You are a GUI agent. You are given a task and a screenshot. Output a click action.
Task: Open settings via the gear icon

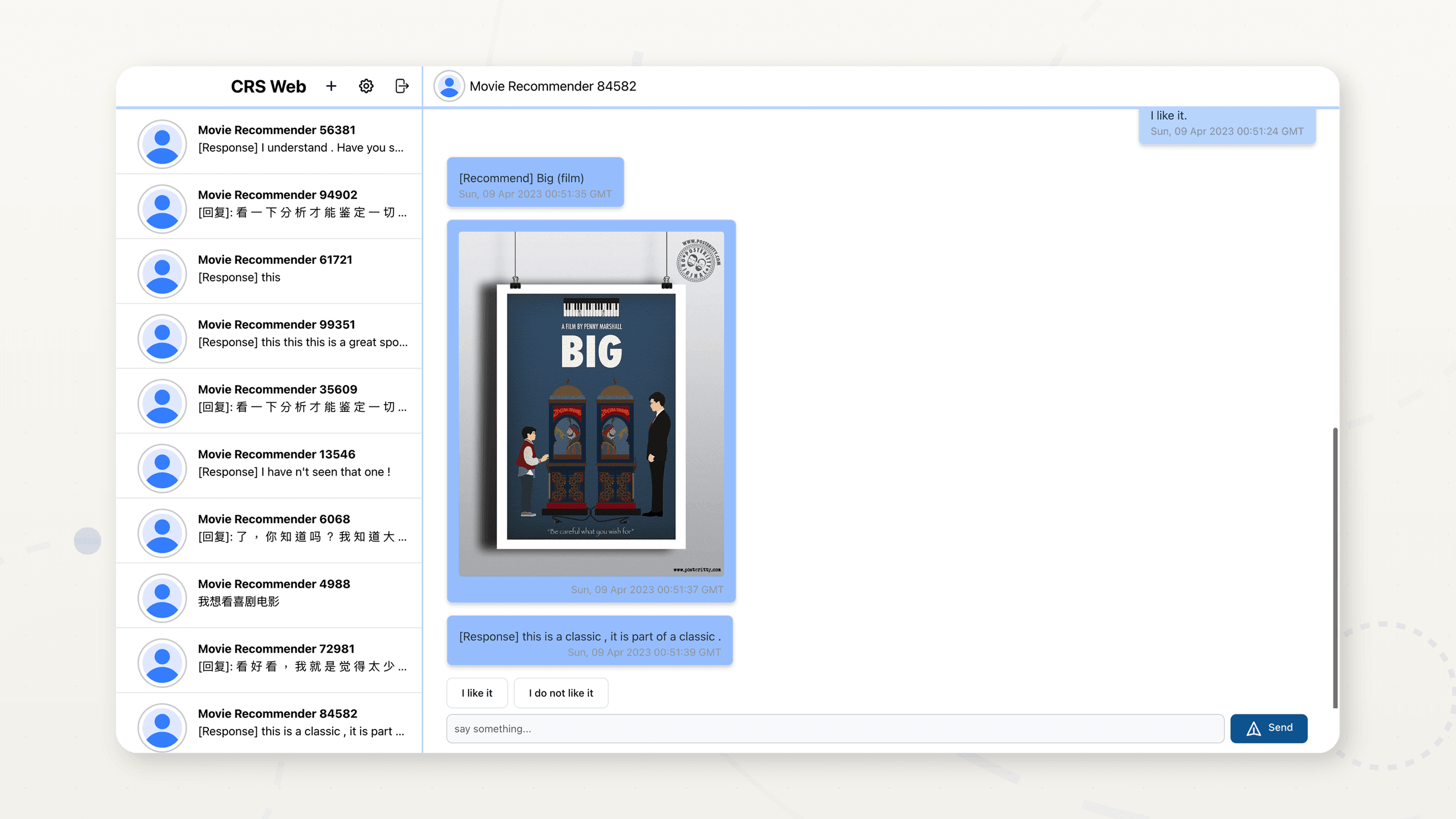[366, 86]
